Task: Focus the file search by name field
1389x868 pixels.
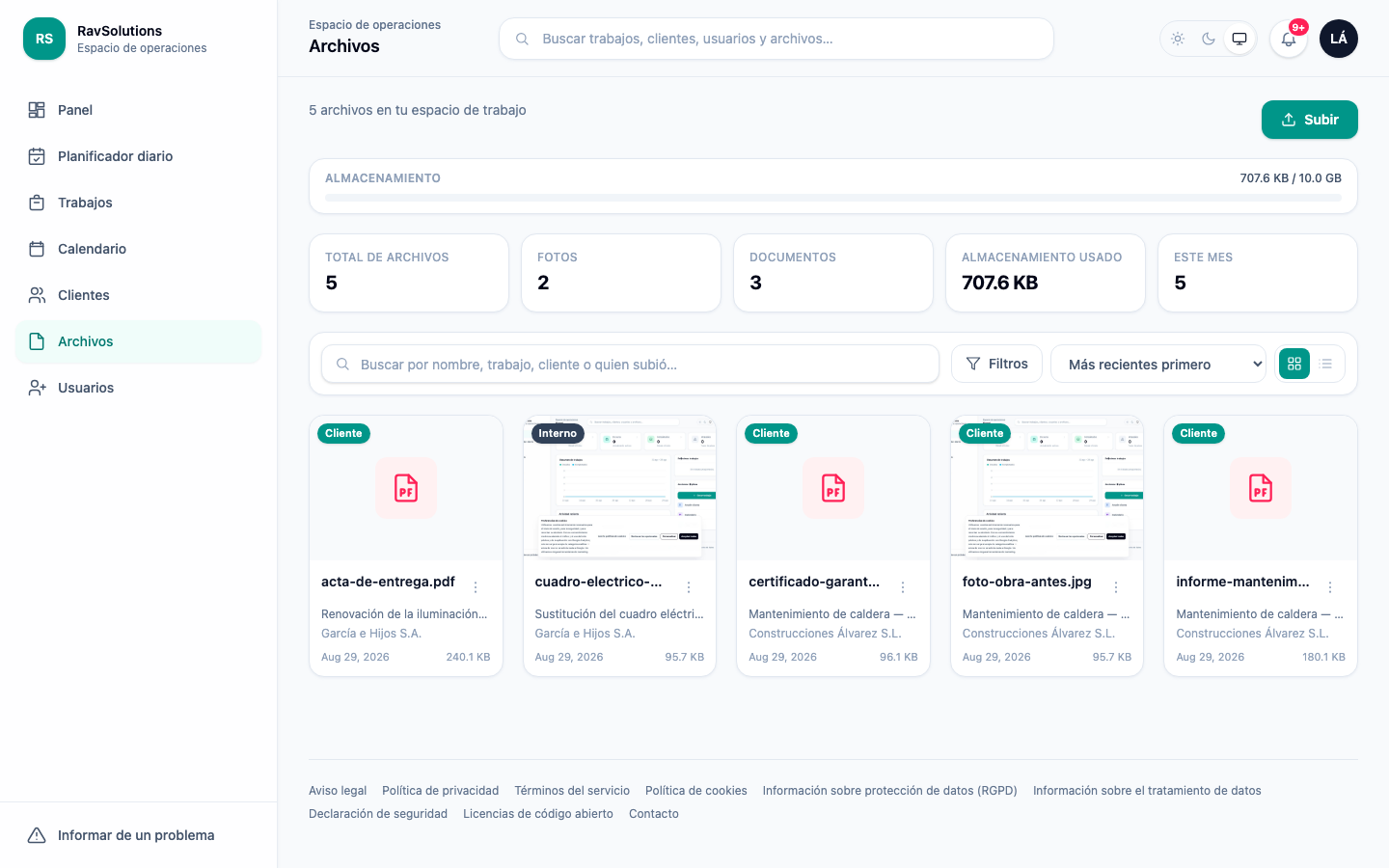Action: tap(630, 364)
